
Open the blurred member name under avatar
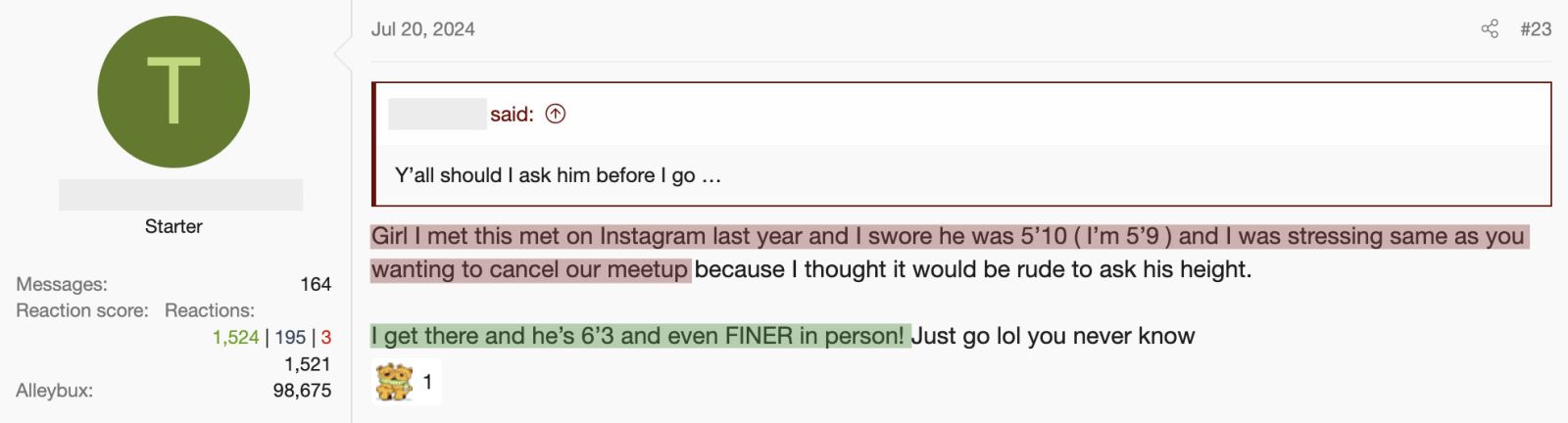coord(180,195)
